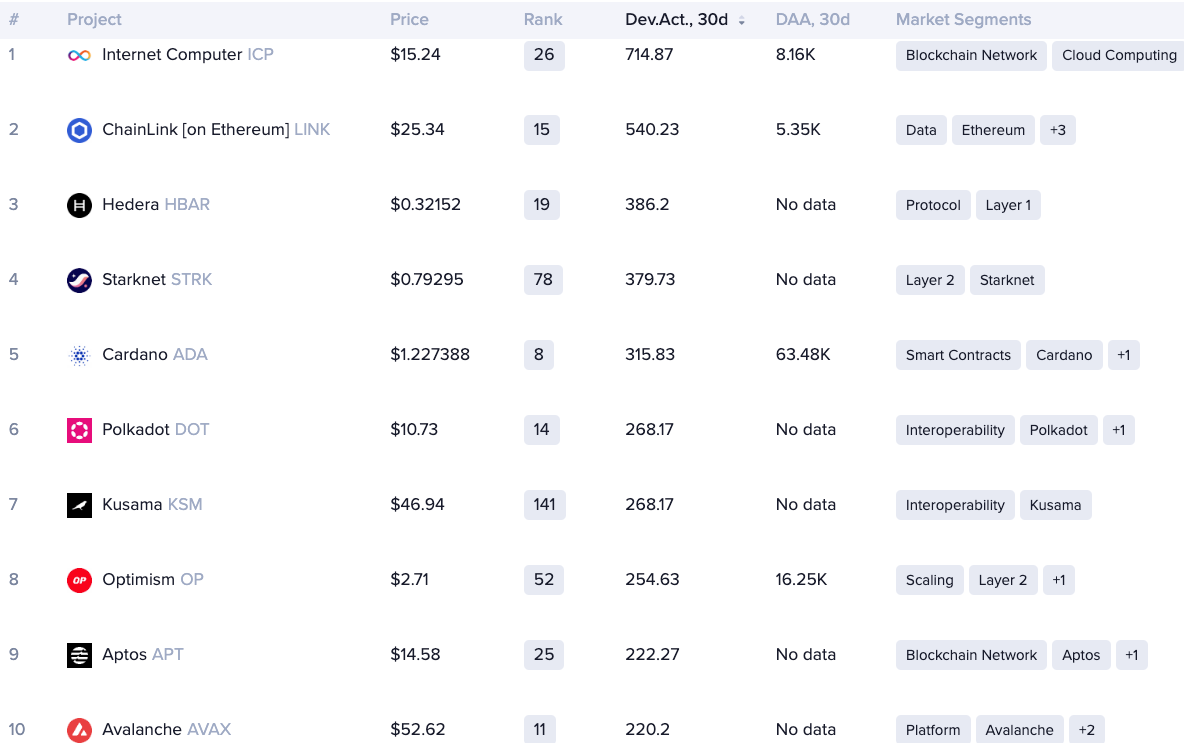Open Starknet STRK project link
The image size is (1184, 753).
click(157, 279)
